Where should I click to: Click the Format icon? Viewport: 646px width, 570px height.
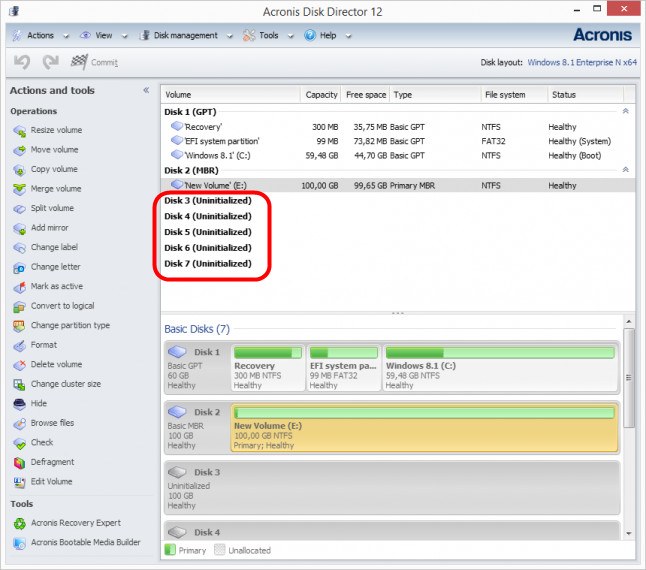click(x=19, y=345)
